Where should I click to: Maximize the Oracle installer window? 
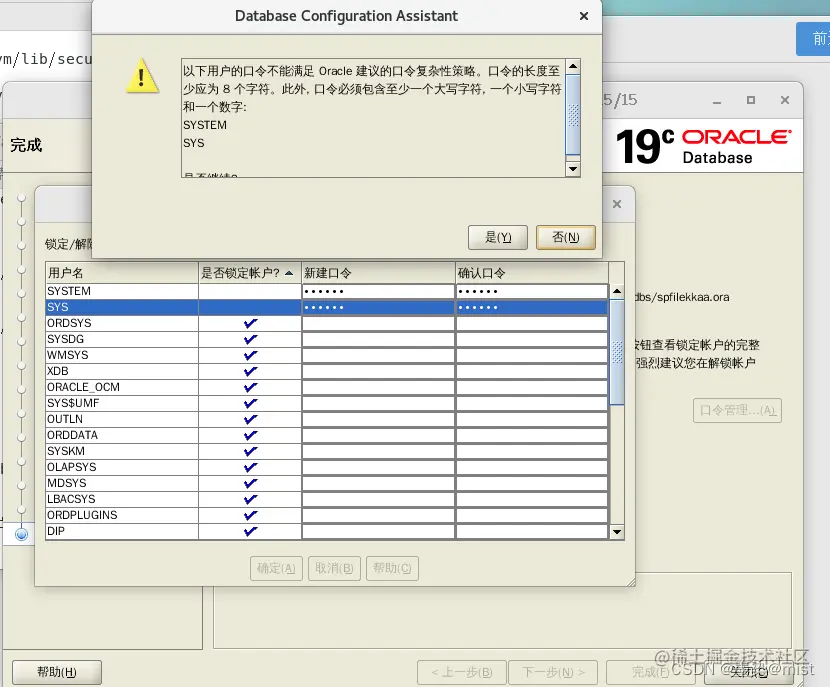[751, 100]
